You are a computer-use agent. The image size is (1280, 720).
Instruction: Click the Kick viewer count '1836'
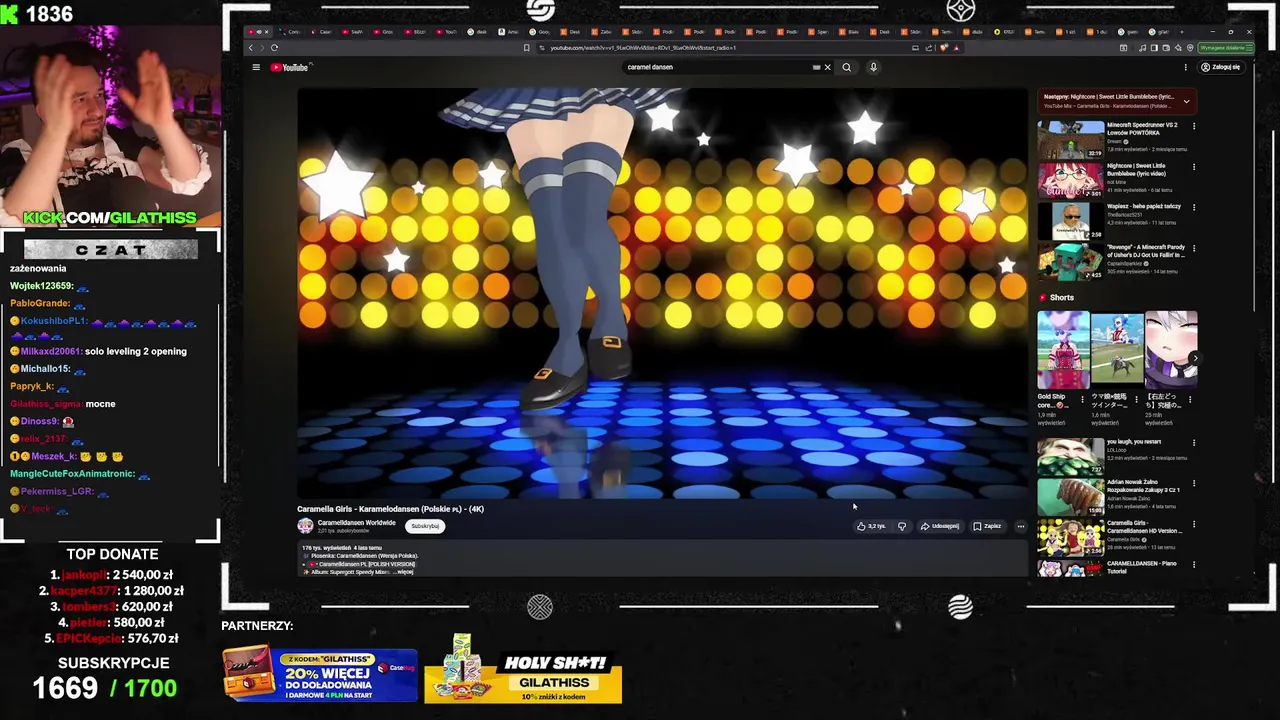click(49, 14)
